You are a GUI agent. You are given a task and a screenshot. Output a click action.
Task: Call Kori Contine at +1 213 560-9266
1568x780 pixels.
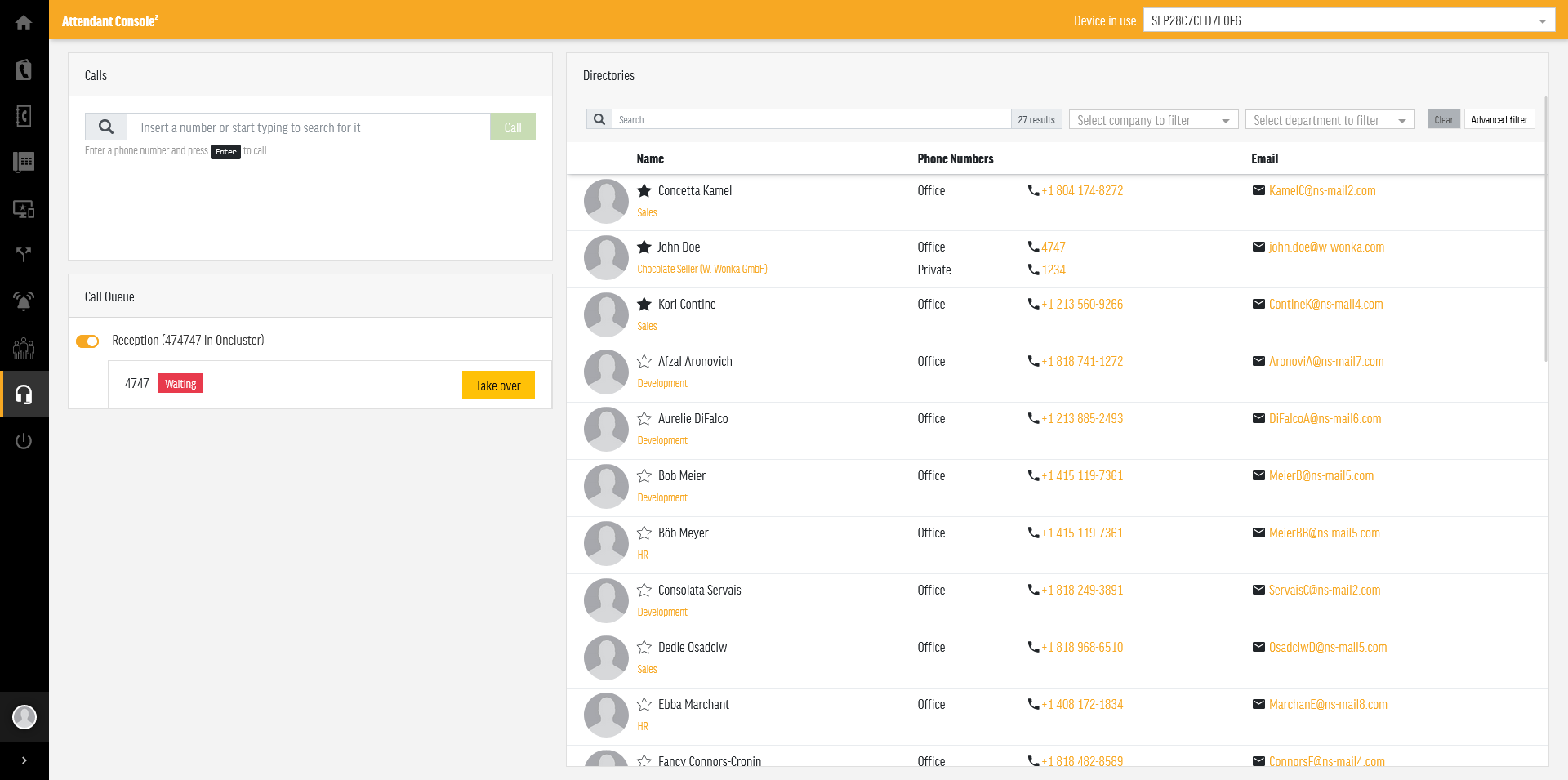(x=1082, y=304)
